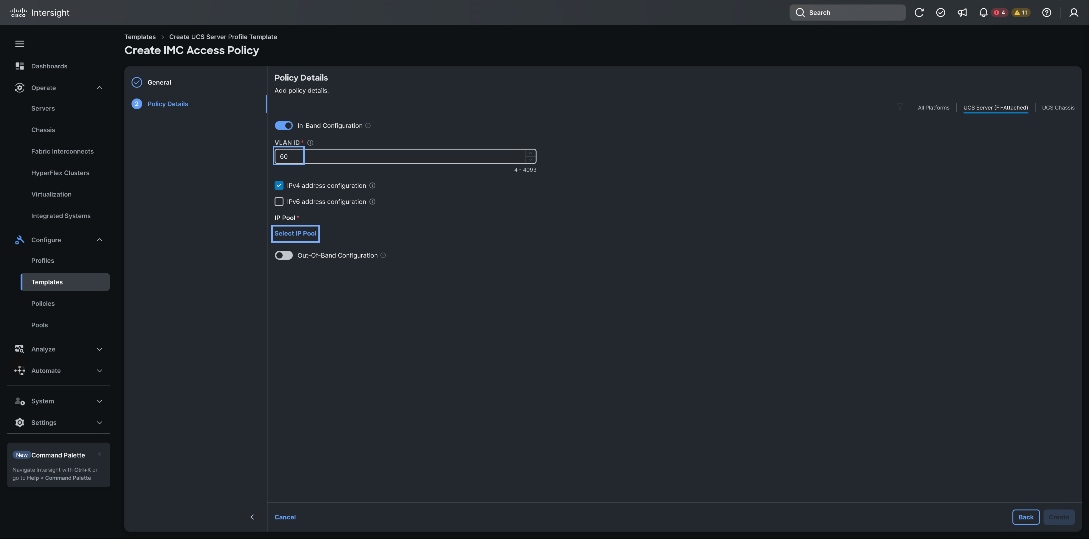Switch to All Platforms tab
The height and width of the screenshot is (539, 1089).
(x=933, y=108)
